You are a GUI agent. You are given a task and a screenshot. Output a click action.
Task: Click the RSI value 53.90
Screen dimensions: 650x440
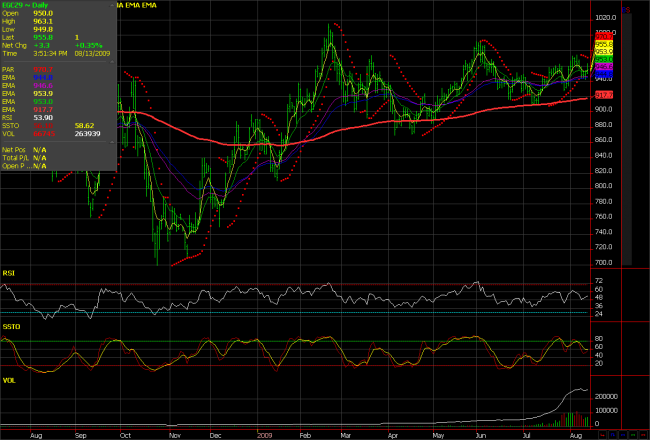[x=43, y=118]
